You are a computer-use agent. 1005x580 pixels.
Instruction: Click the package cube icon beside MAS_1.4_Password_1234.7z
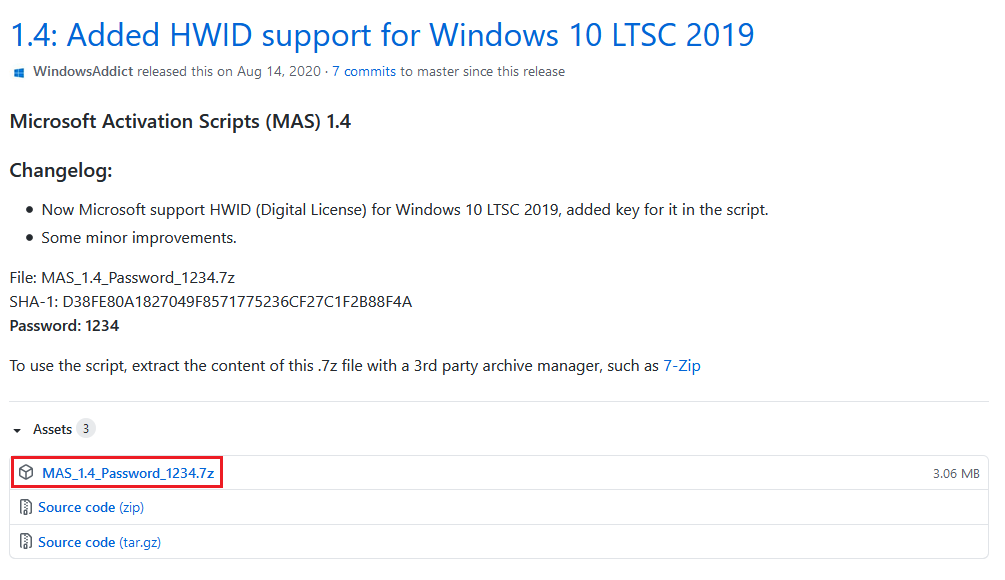(26, 473)
